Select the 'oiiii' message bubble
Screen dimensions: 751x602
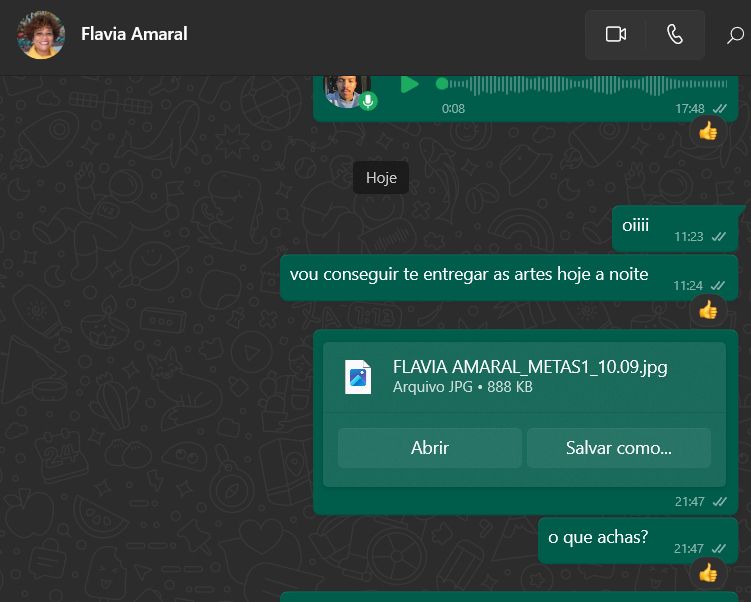pos(675,228)
